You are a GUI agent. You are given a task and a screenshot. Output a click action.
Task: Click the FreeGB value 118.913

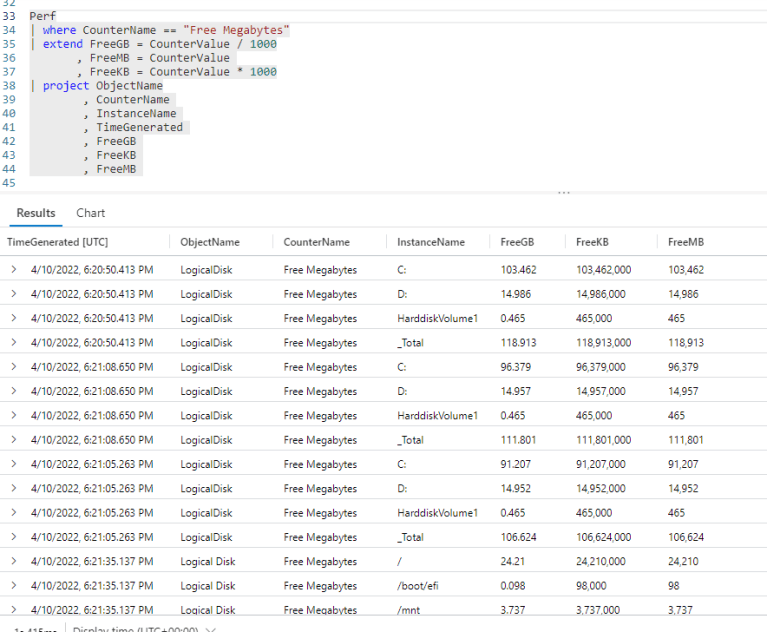(518, 342)
